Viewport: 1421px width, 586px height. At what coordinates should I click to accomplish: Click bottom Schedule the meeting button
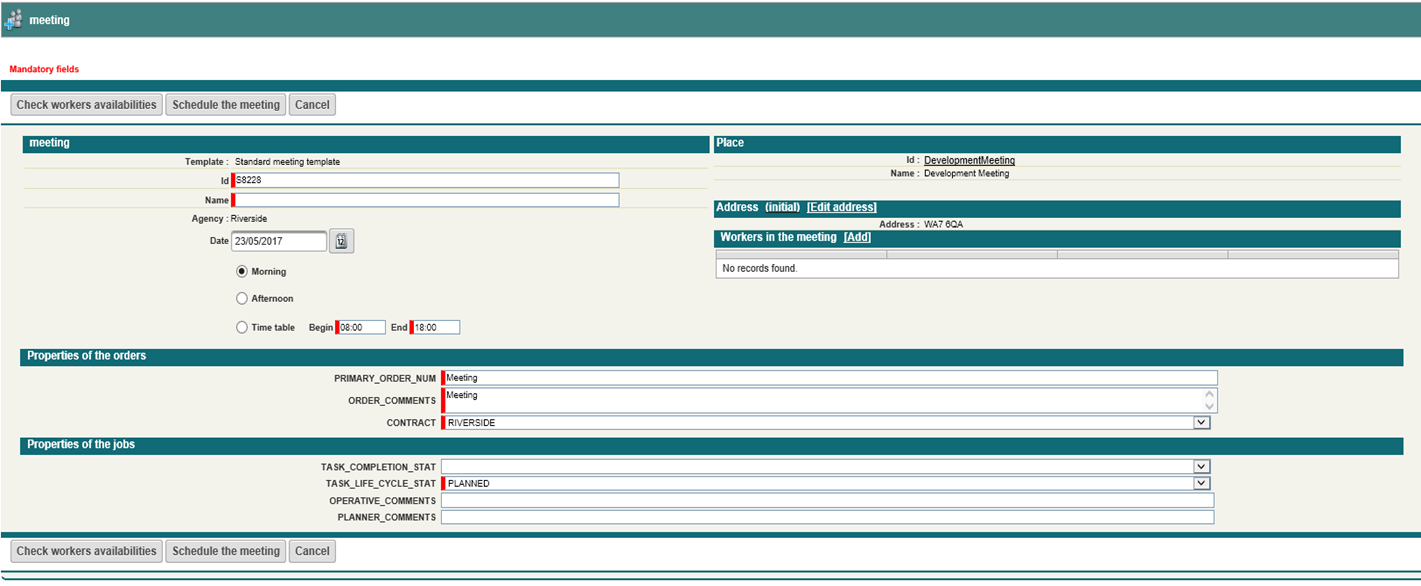226,551
